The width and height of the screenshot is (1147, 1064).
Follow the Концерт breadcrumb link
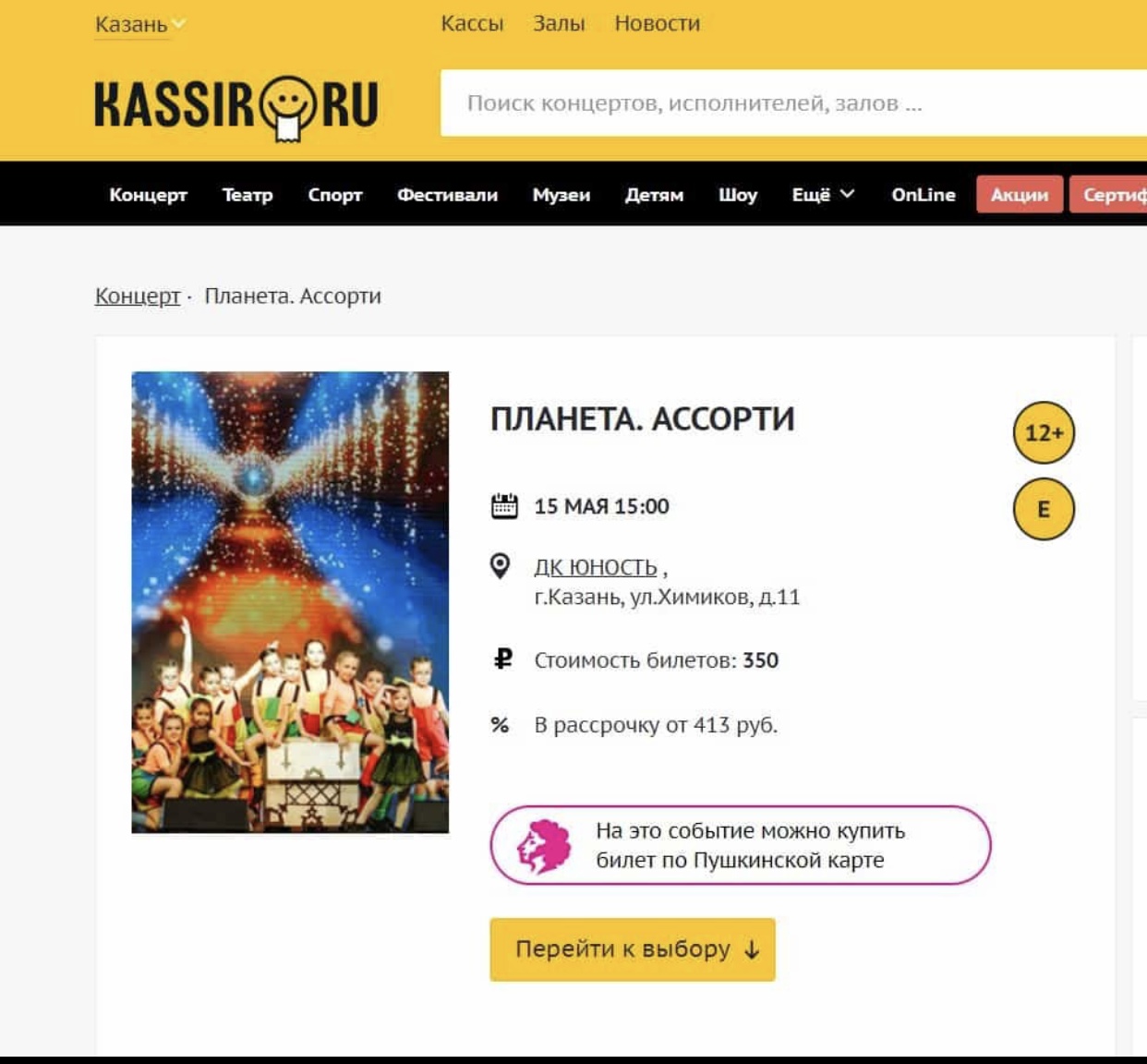pyautogui.click(x=138, y=296)
